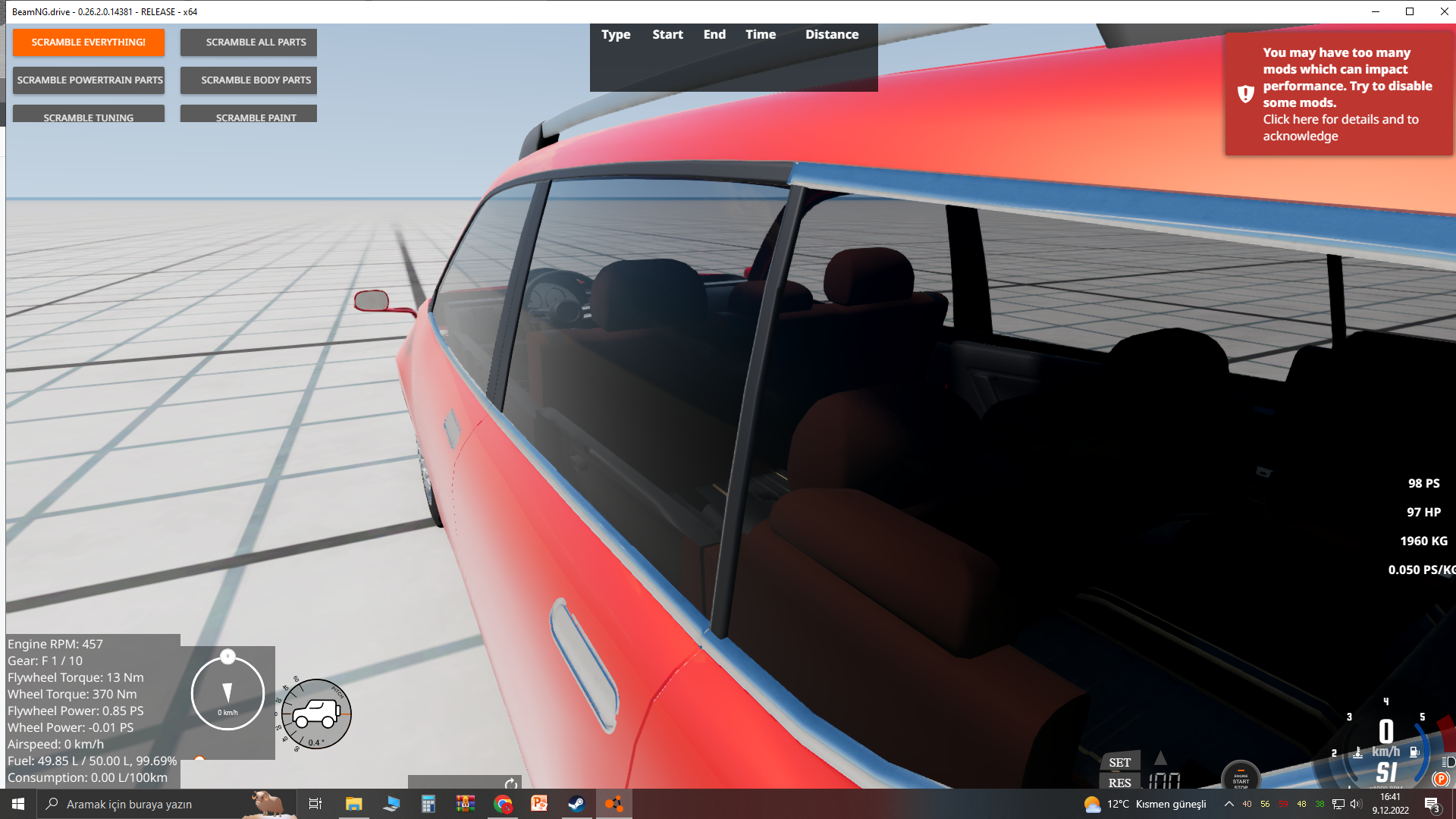This screenshot has height=819, width=1456.
Task: Expand the hidden system tray icons
Action: 1228,804
